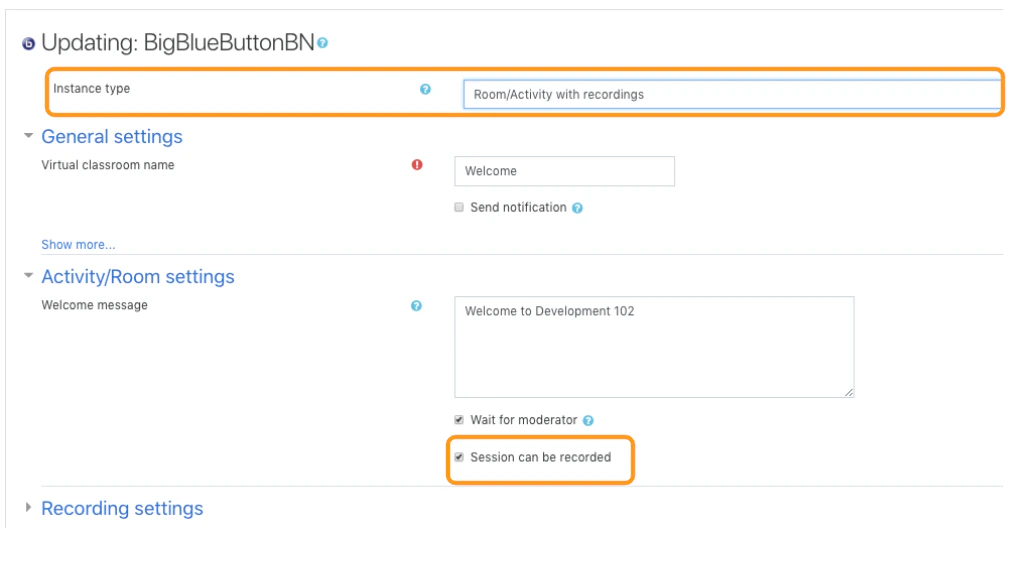Click into the Welcome message text area

click(654, 347)
